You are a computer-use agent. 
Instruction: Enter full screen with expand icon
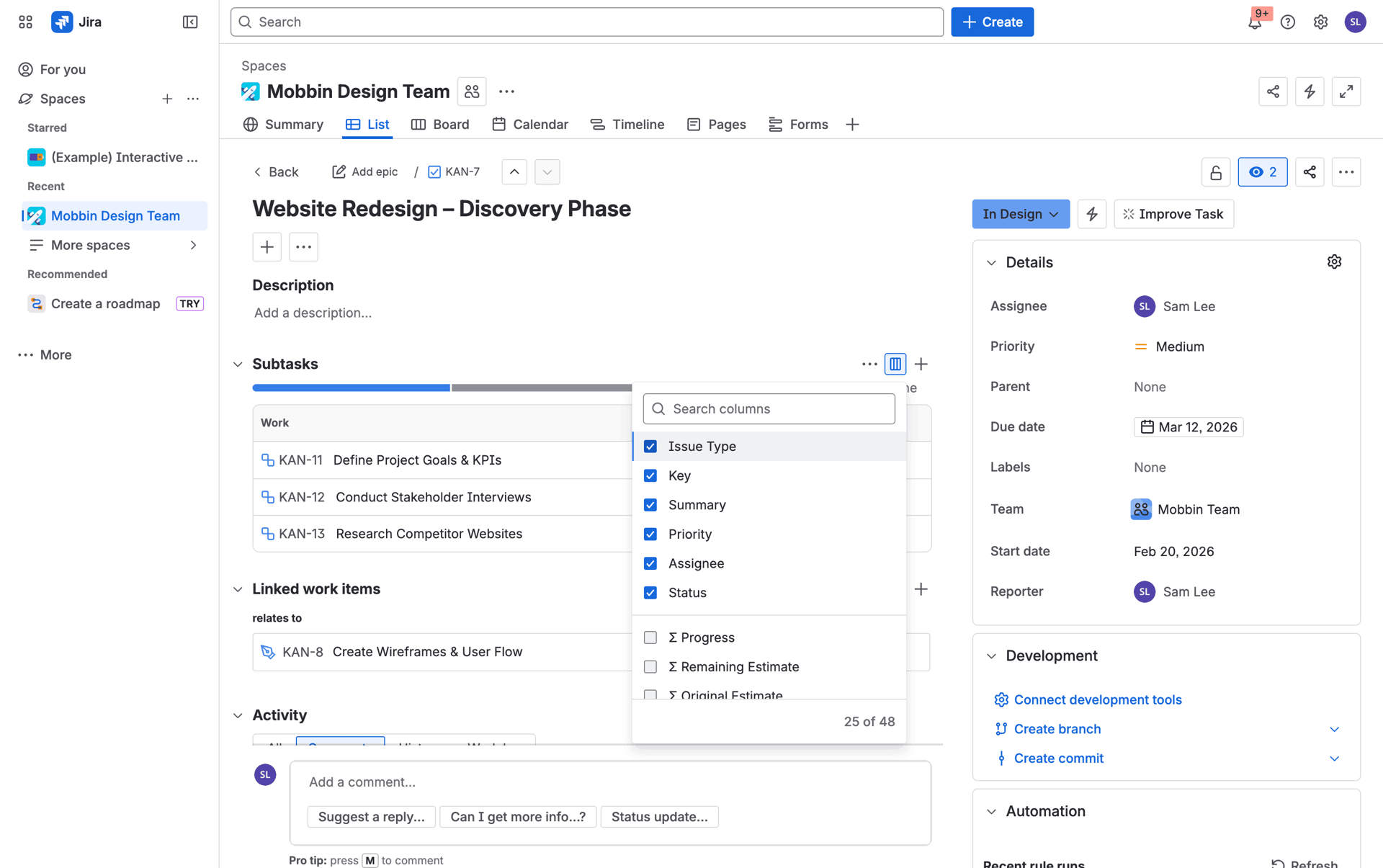pos(1346,91)
